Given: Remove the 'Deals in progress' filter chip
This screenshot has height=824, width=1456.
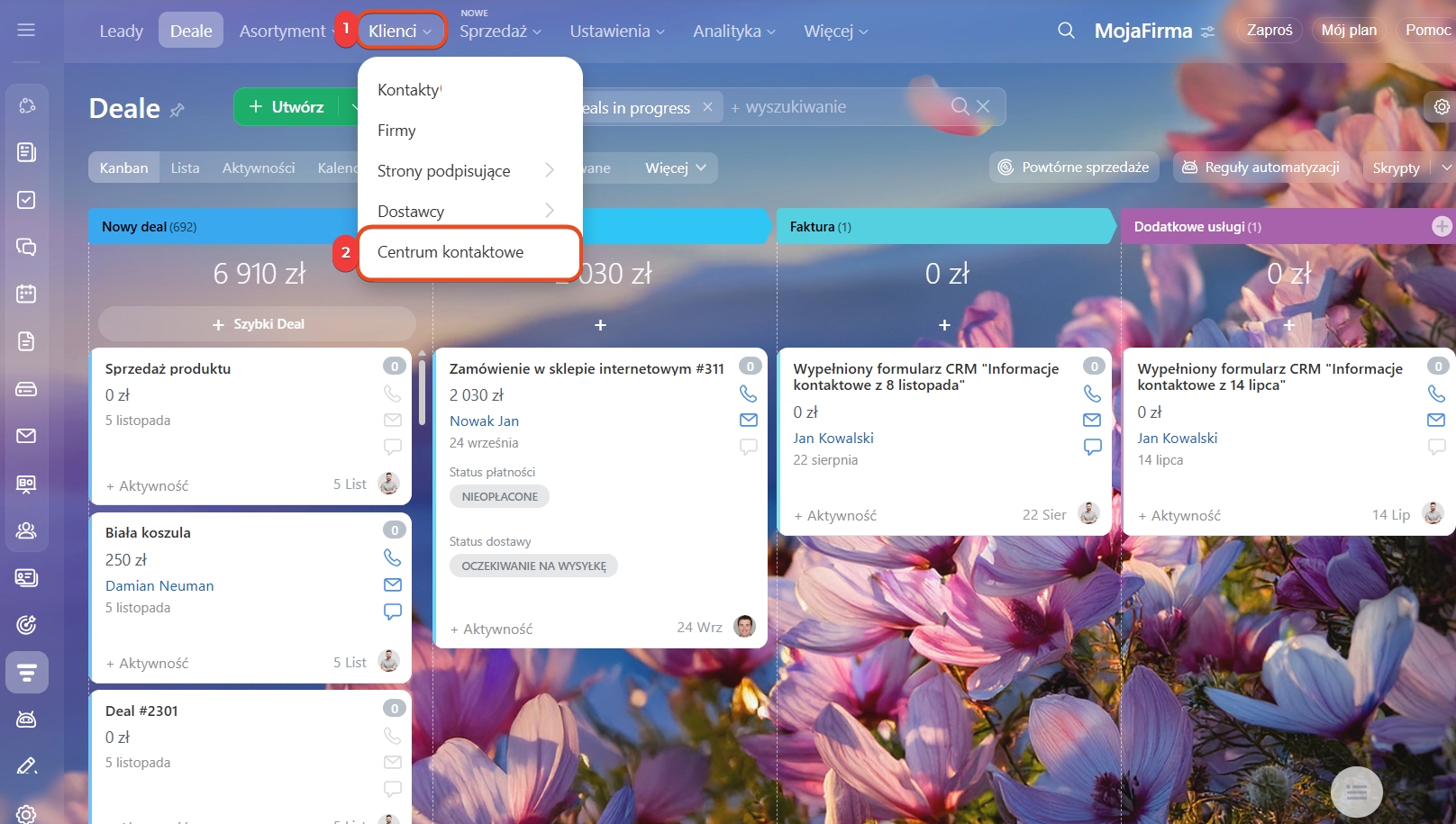Looking at the screenshot, I should (708, 107).
